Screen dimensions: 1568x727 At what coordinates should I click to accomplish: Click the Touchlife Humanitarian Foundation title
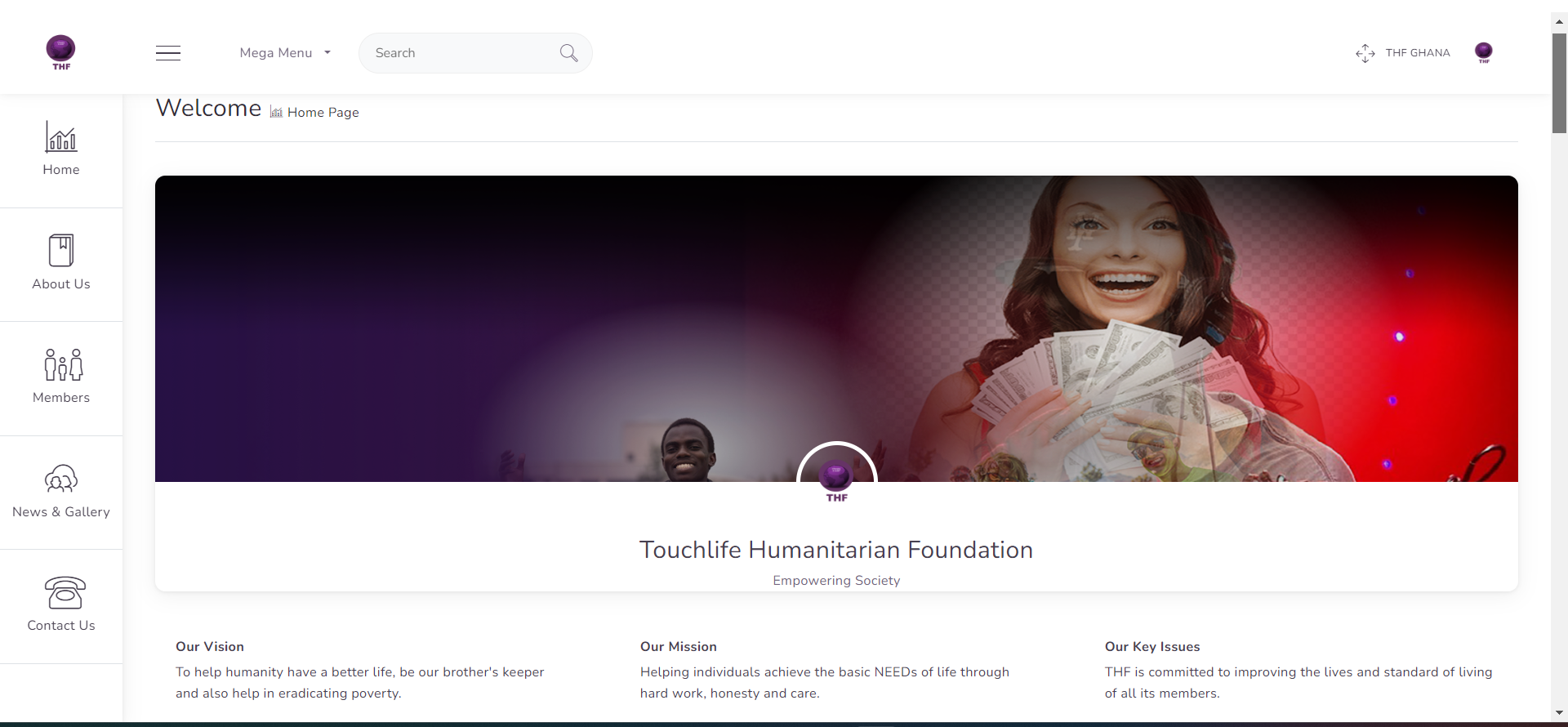(836, 550)
